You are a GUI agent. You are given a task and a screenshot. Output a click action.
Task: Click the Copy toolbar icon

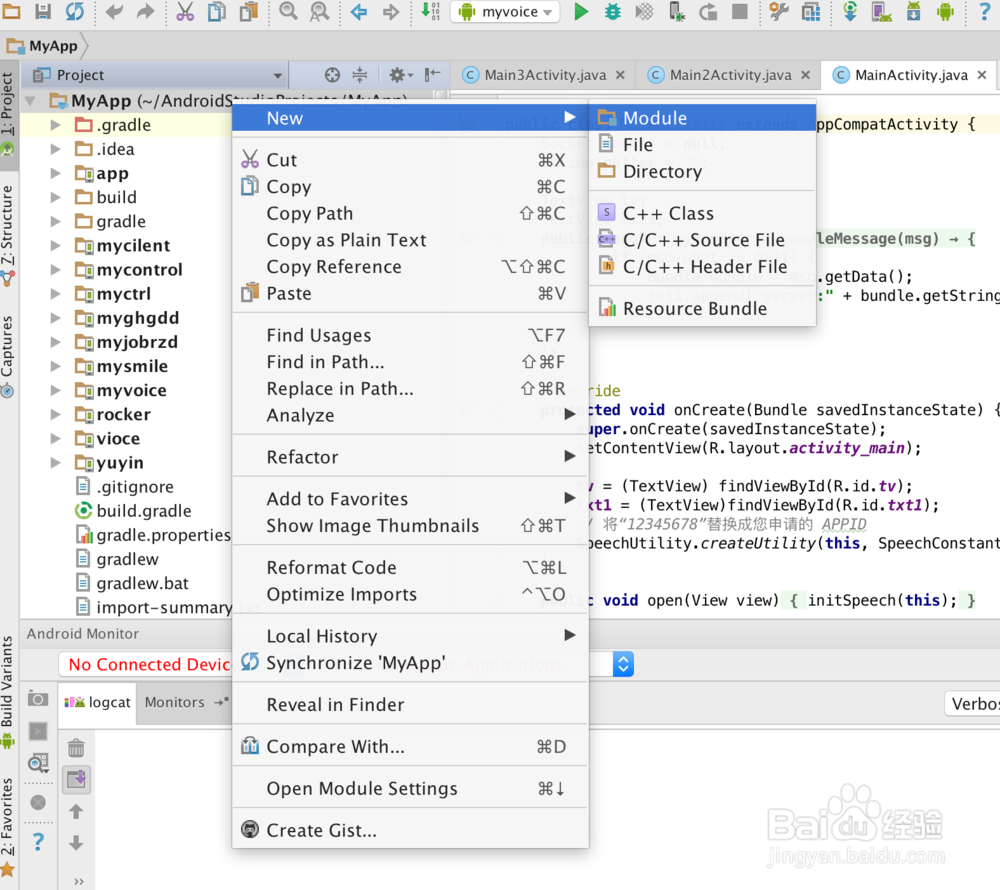click(217, 11)
